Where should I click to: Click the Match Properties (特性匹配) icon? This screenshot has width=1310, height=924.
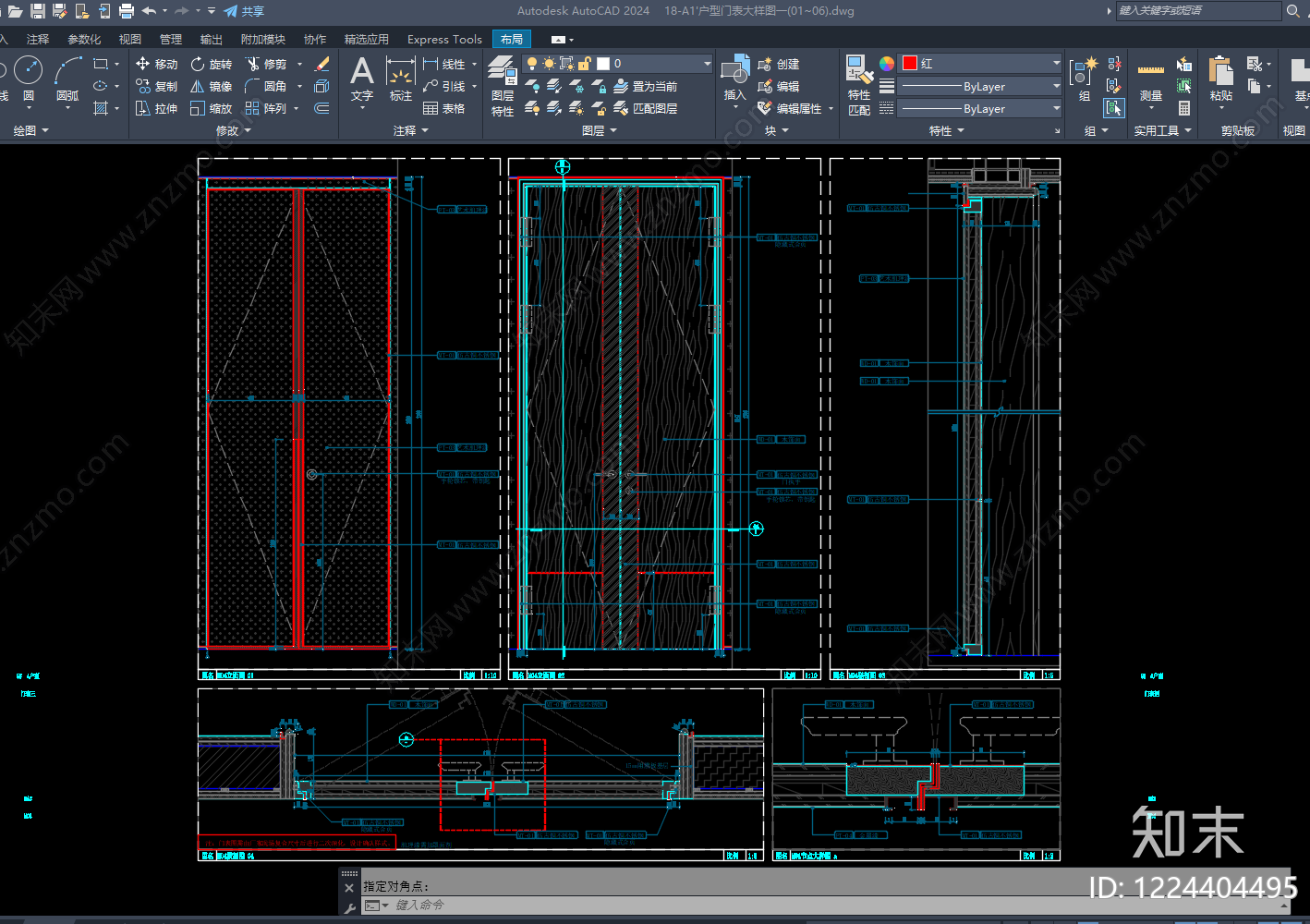pyautogui.click(x=859, y=85)
